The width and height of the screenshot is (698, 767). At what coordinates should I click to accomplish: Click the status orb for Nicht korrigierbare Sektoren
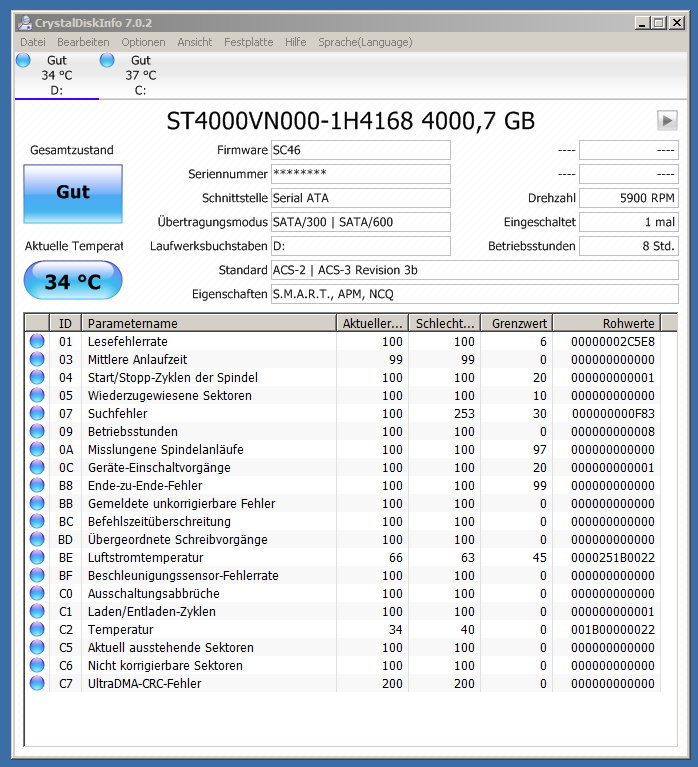(x=37, y=665)
